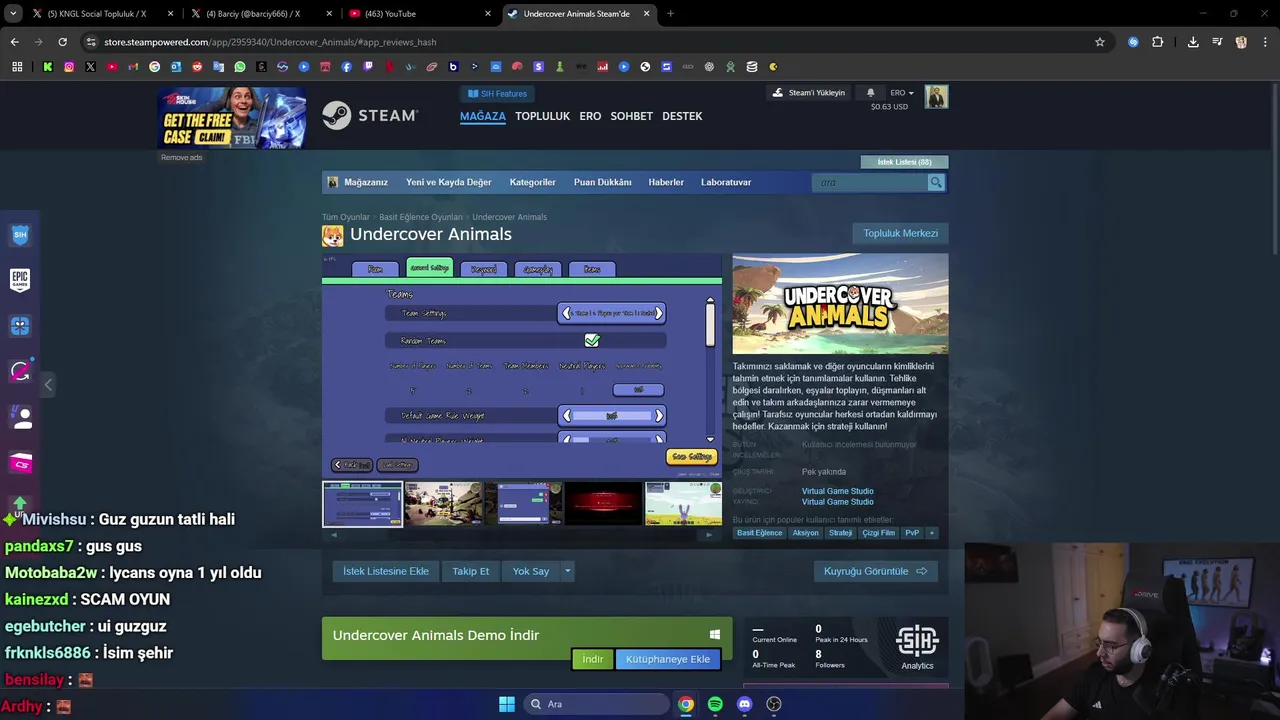Open the Kategoriler store menu

(532, 182)
